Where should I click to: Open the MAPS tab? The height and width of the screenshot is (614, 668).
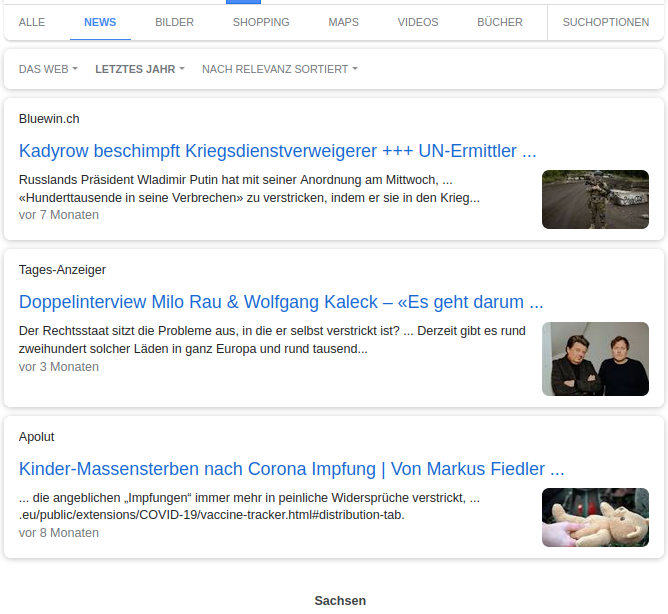pyautogui.click(x=343, y=22)
